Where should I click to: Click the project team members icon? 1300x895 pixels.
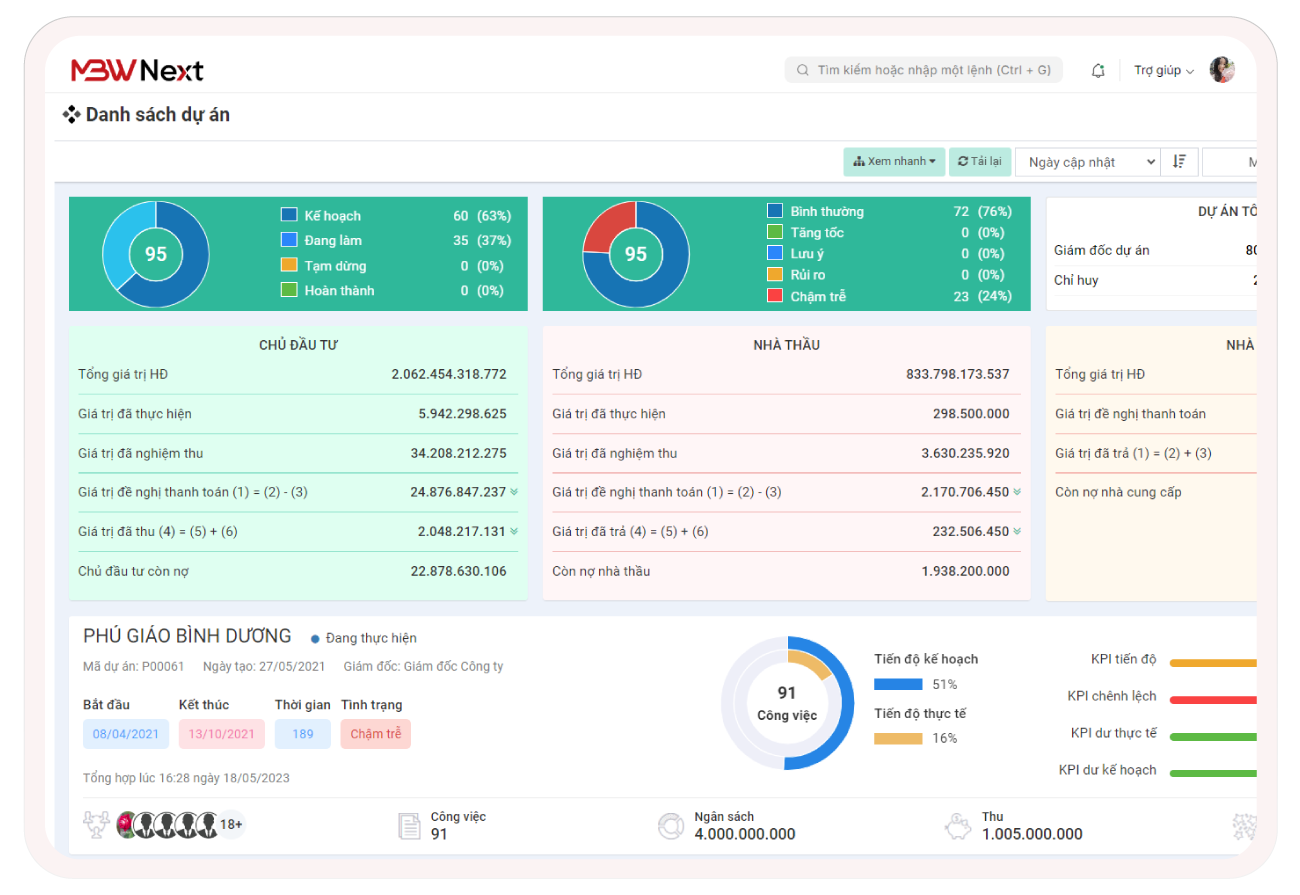tap(97, 824)
